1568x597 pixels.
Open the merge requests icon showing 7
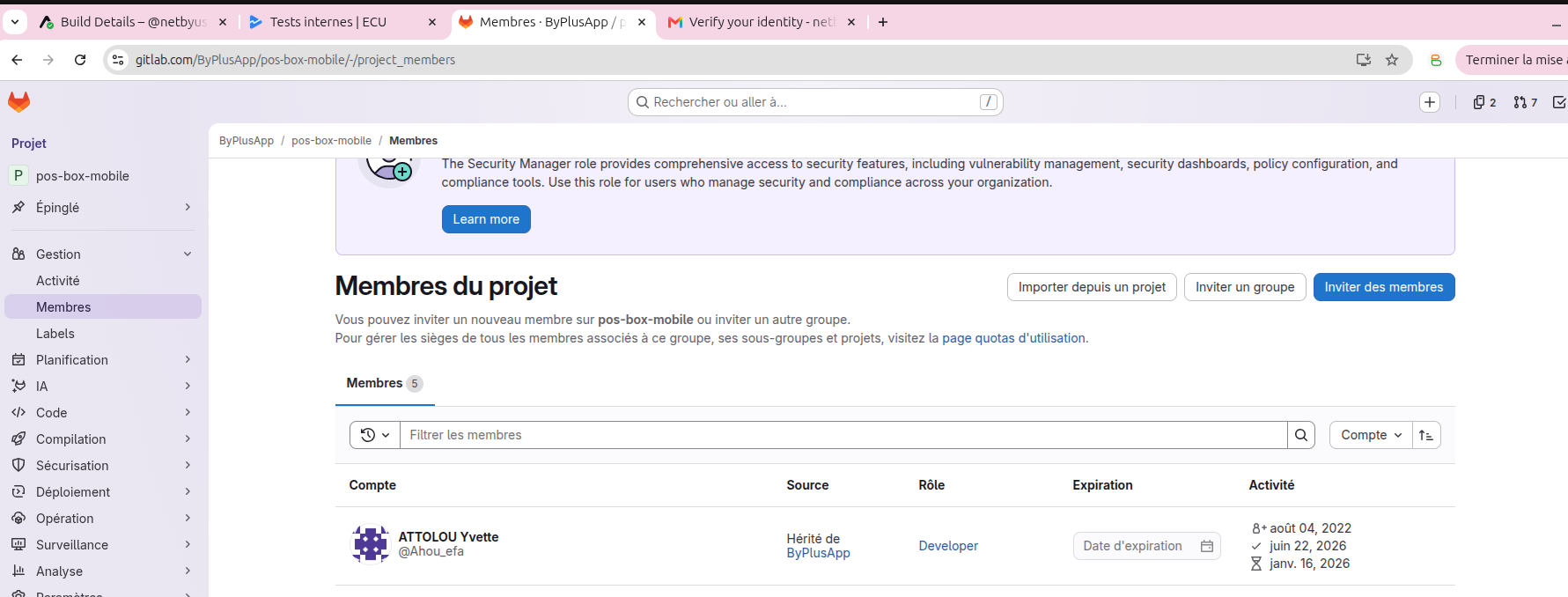coord(1526,102)
